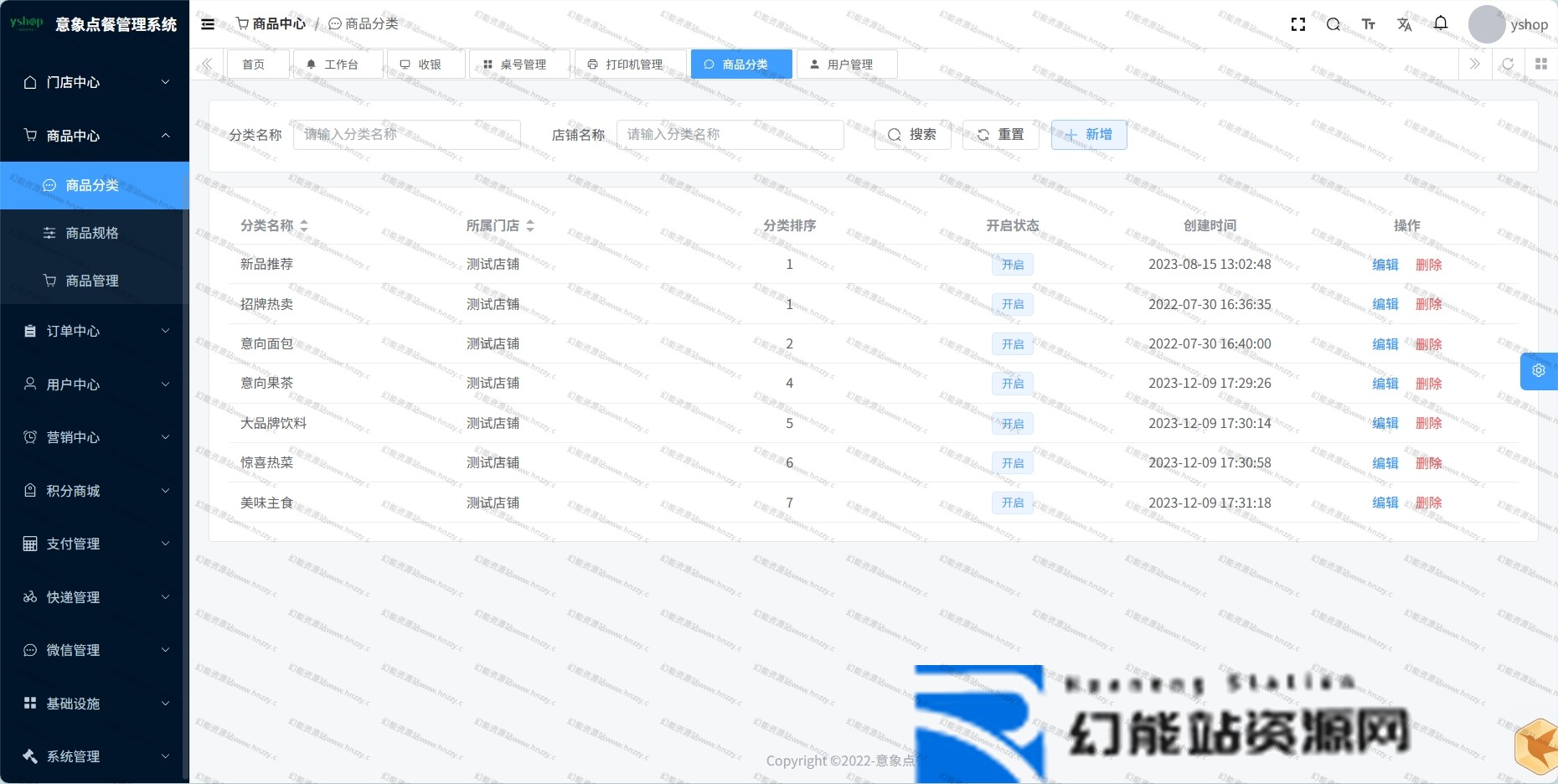Click the font size icon
1558x784 pixels.
1369,24
